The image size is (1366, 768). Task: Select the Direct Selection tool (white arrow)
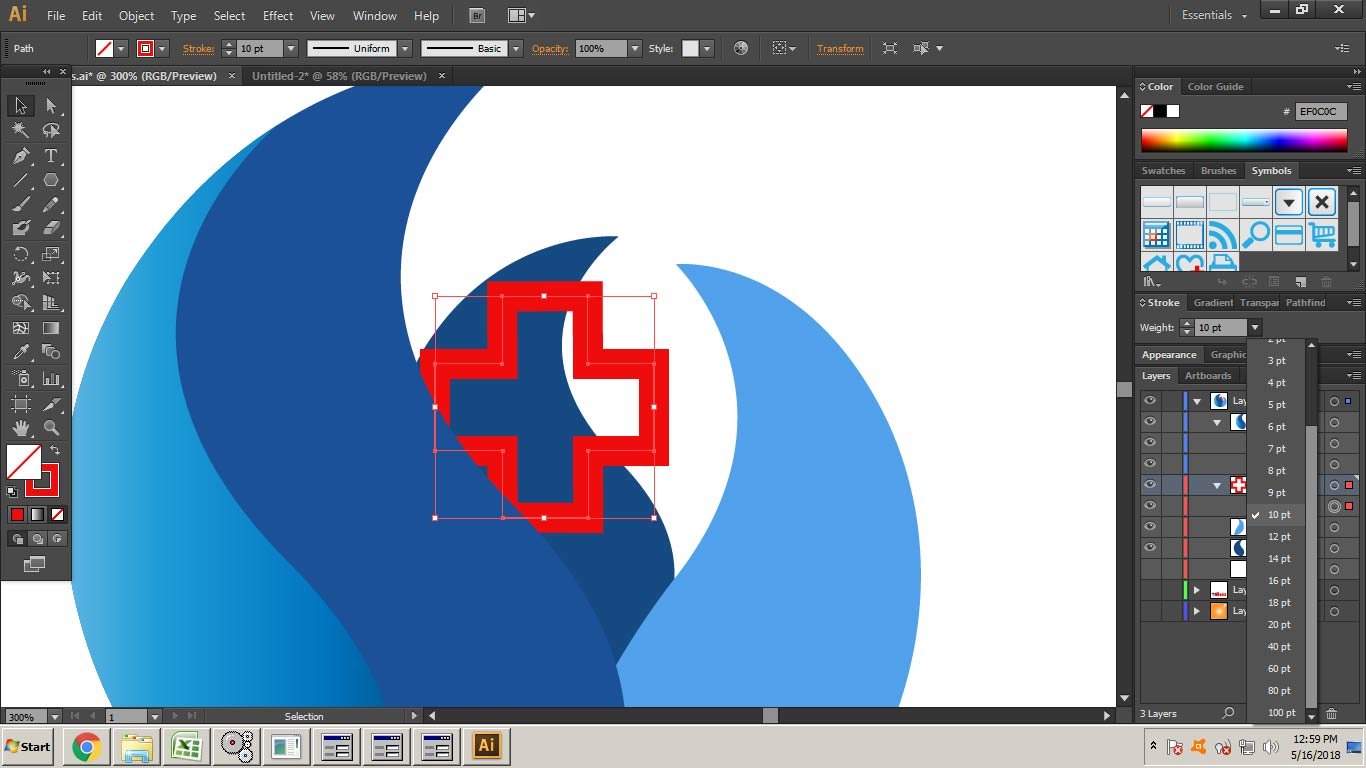click(51, 106)
